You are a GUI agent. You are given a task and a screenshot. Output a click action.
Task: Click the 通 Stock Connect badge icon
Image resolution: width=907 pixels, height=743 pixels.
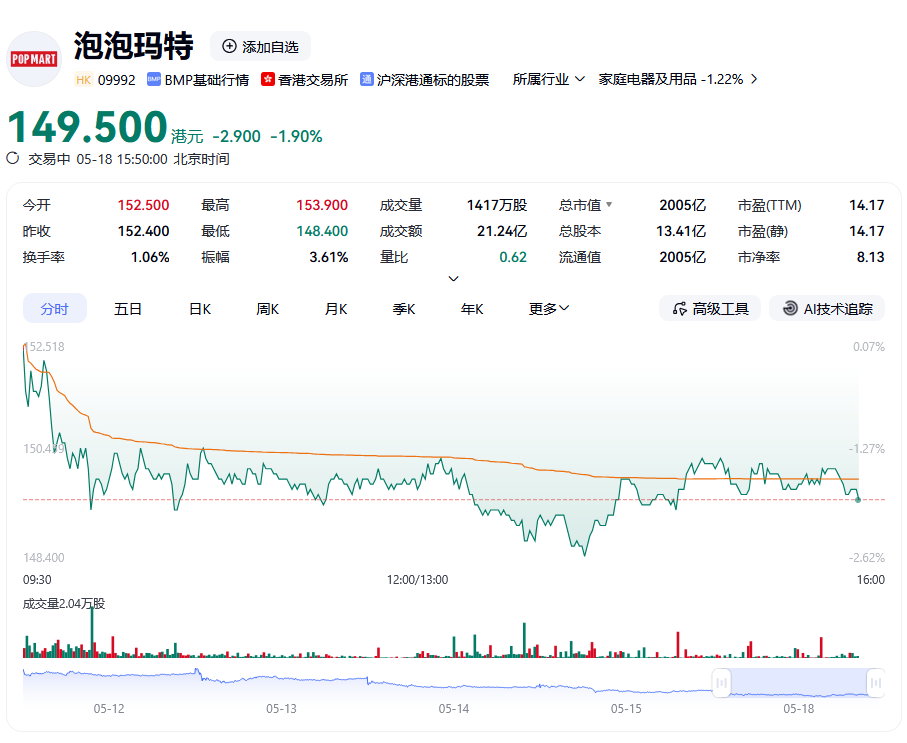(x=366, y=79)
